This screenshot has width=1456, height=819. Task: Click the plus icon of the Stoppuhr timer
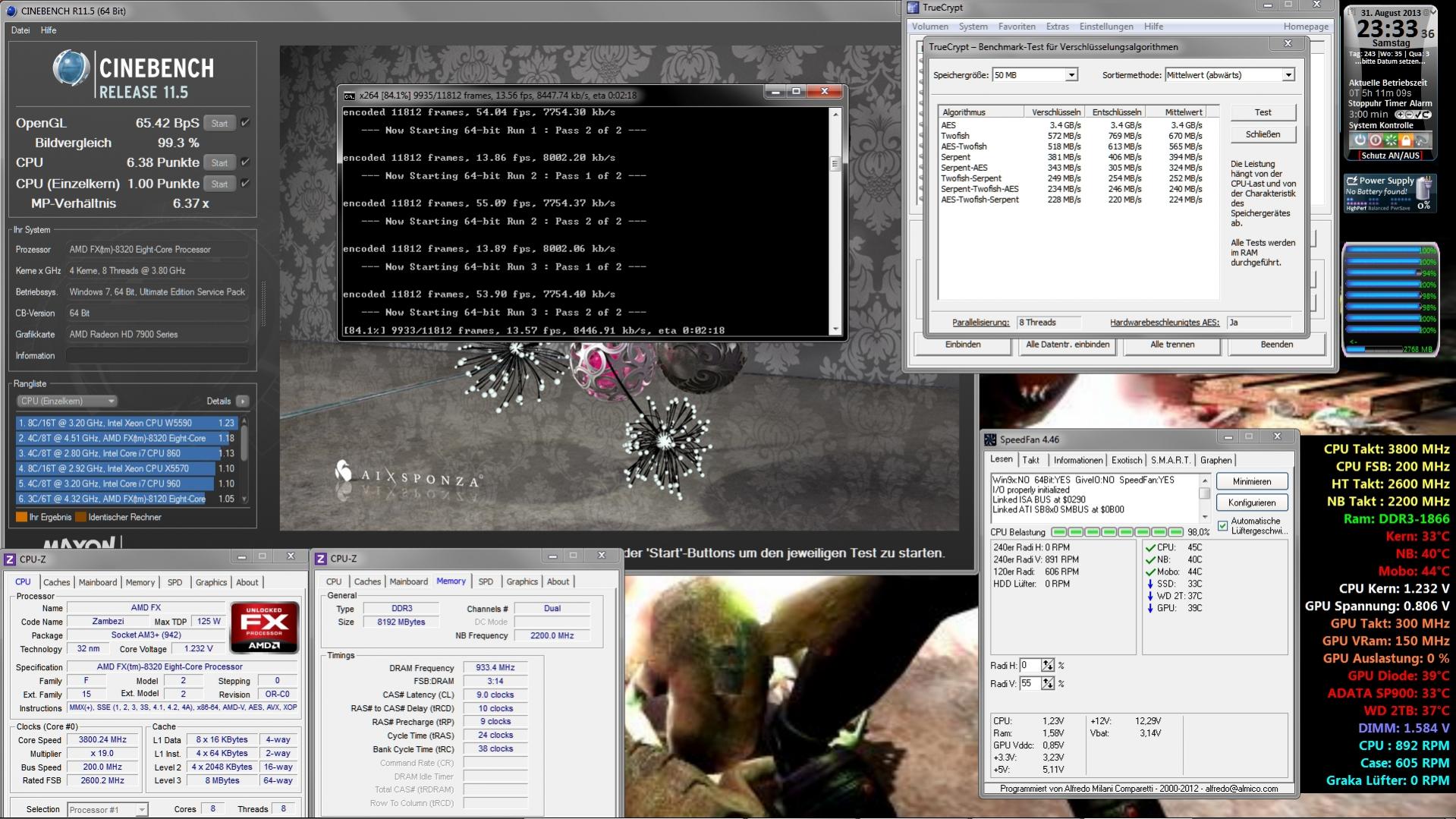click(x=1399, y=115)
